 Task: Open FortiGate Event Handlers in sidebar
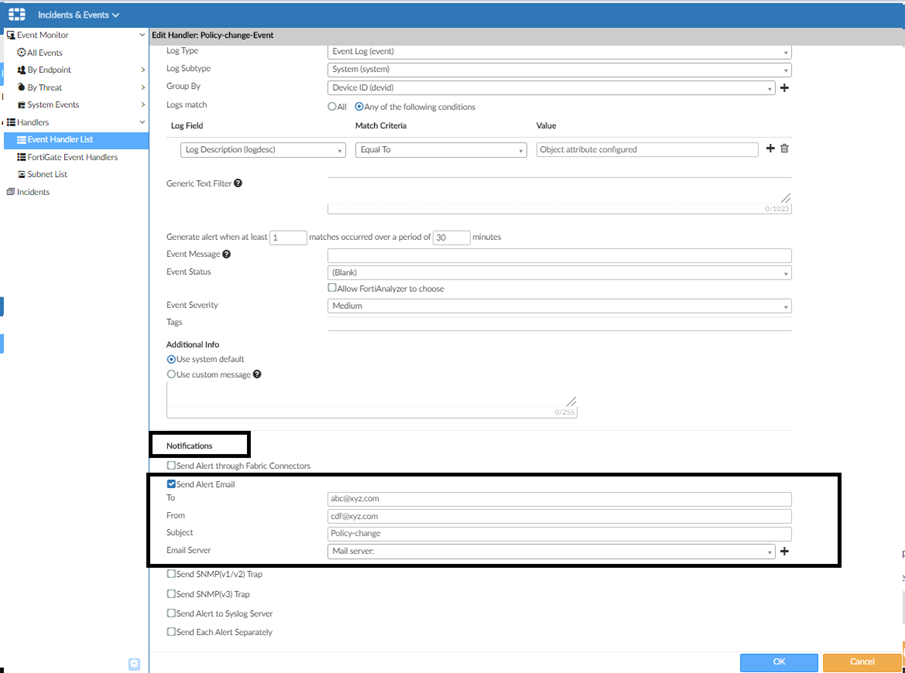point(72,157)
